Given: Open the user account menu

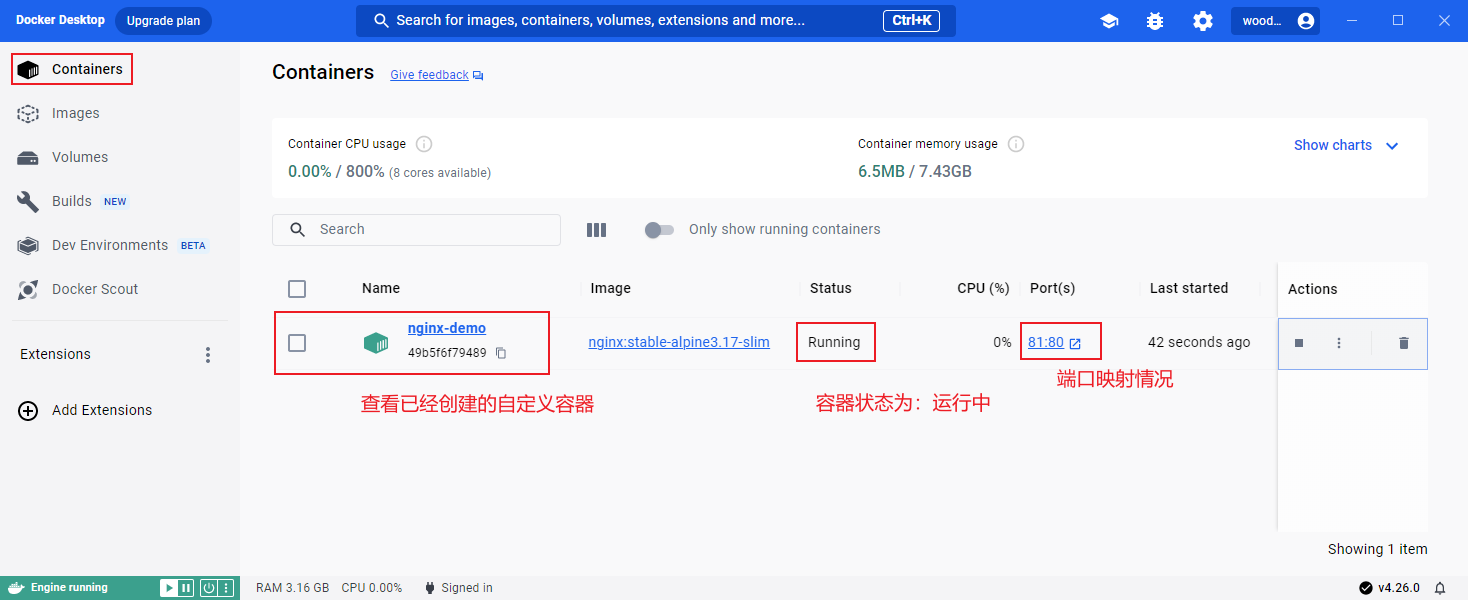Looking at the screenshot, I should click(x=1275, y=21).
